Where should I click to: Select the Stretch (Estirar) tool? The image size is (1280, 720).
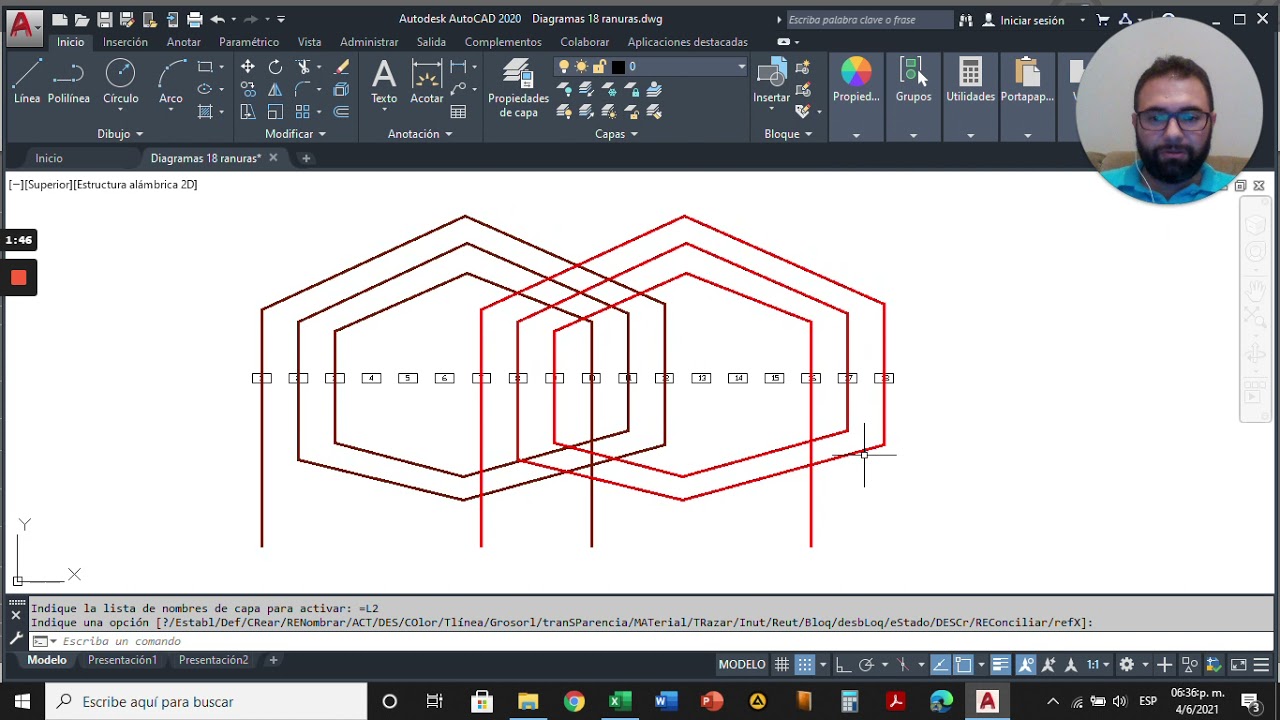(x=247, y=112)
